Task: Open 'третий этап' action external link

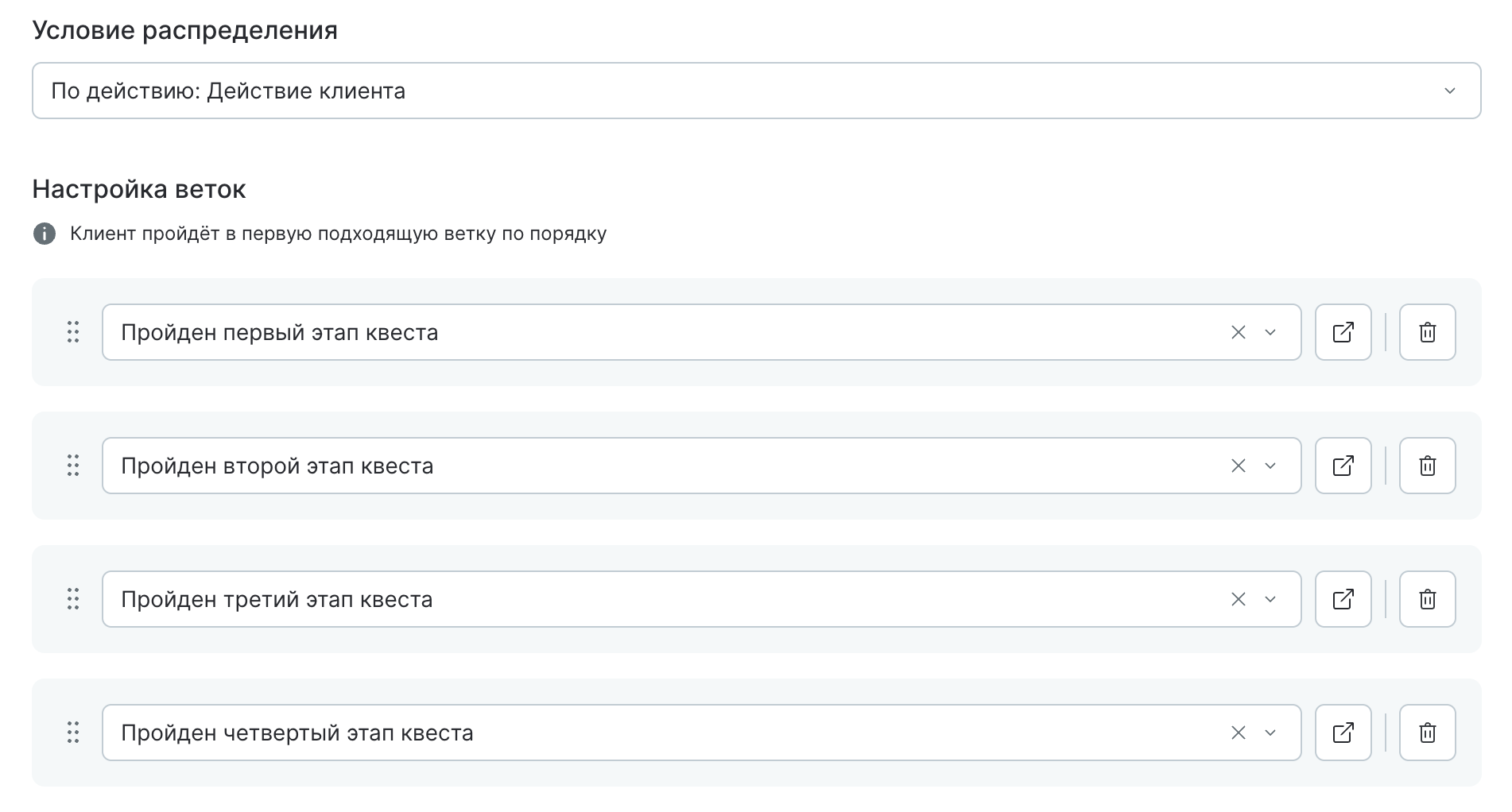Action: tap(1343, 599)
